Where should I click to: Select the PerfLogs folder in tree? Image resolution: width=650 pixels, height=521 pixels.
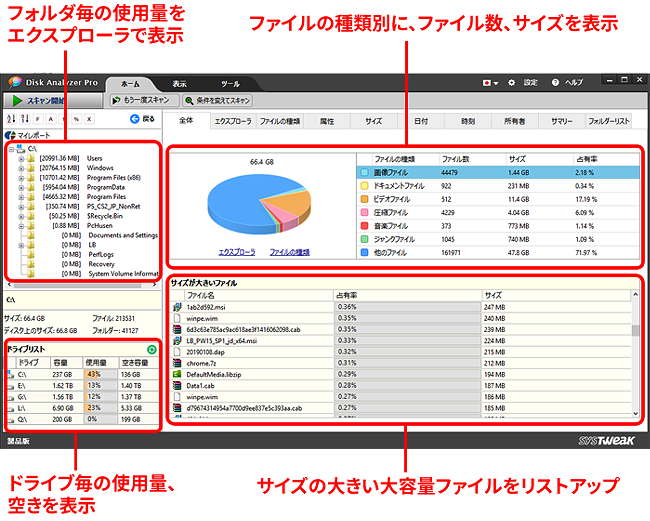click(101, 254)
